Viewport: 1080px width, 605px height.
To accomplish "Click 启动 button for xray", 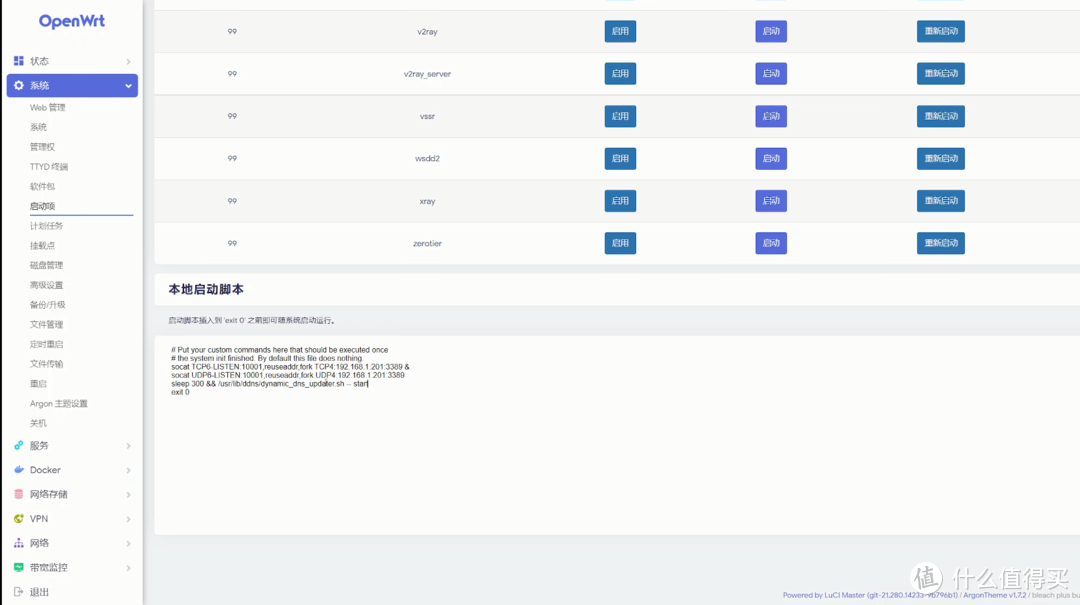I will [771, 201].
